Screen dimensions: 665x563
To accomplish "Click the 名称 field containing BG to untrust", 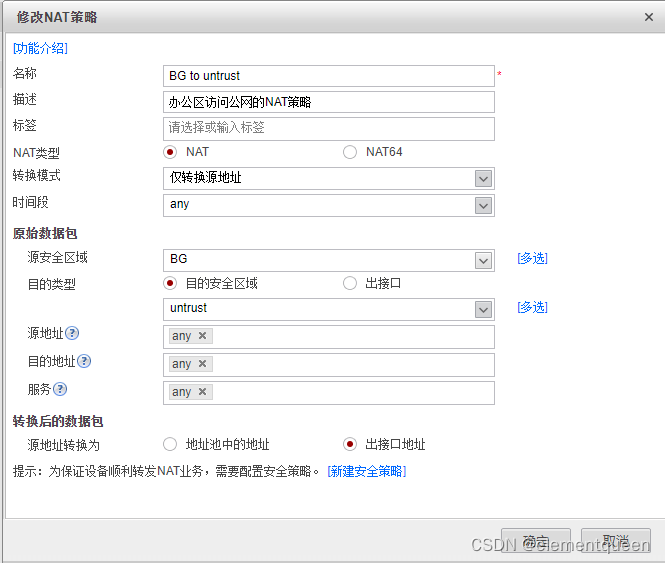I will [329, 76].
